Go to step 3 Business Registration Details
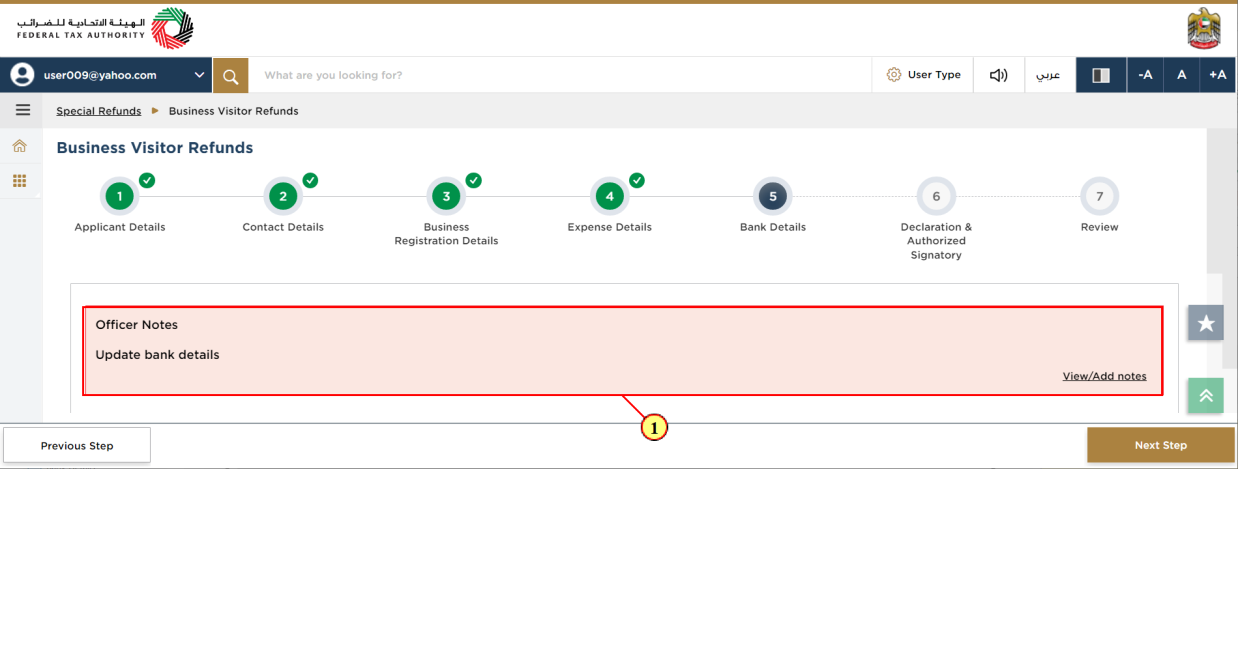Screen dimensions: 1238x648 click(x=446, y=197)
